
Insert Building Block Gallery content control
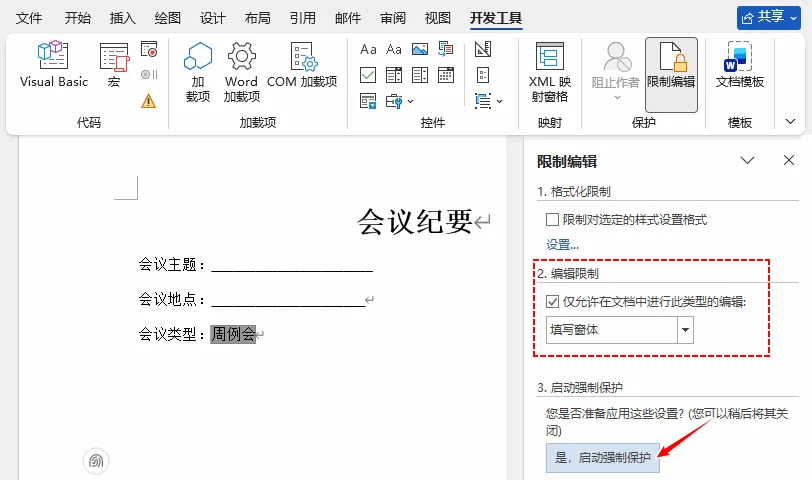[446, 49]
